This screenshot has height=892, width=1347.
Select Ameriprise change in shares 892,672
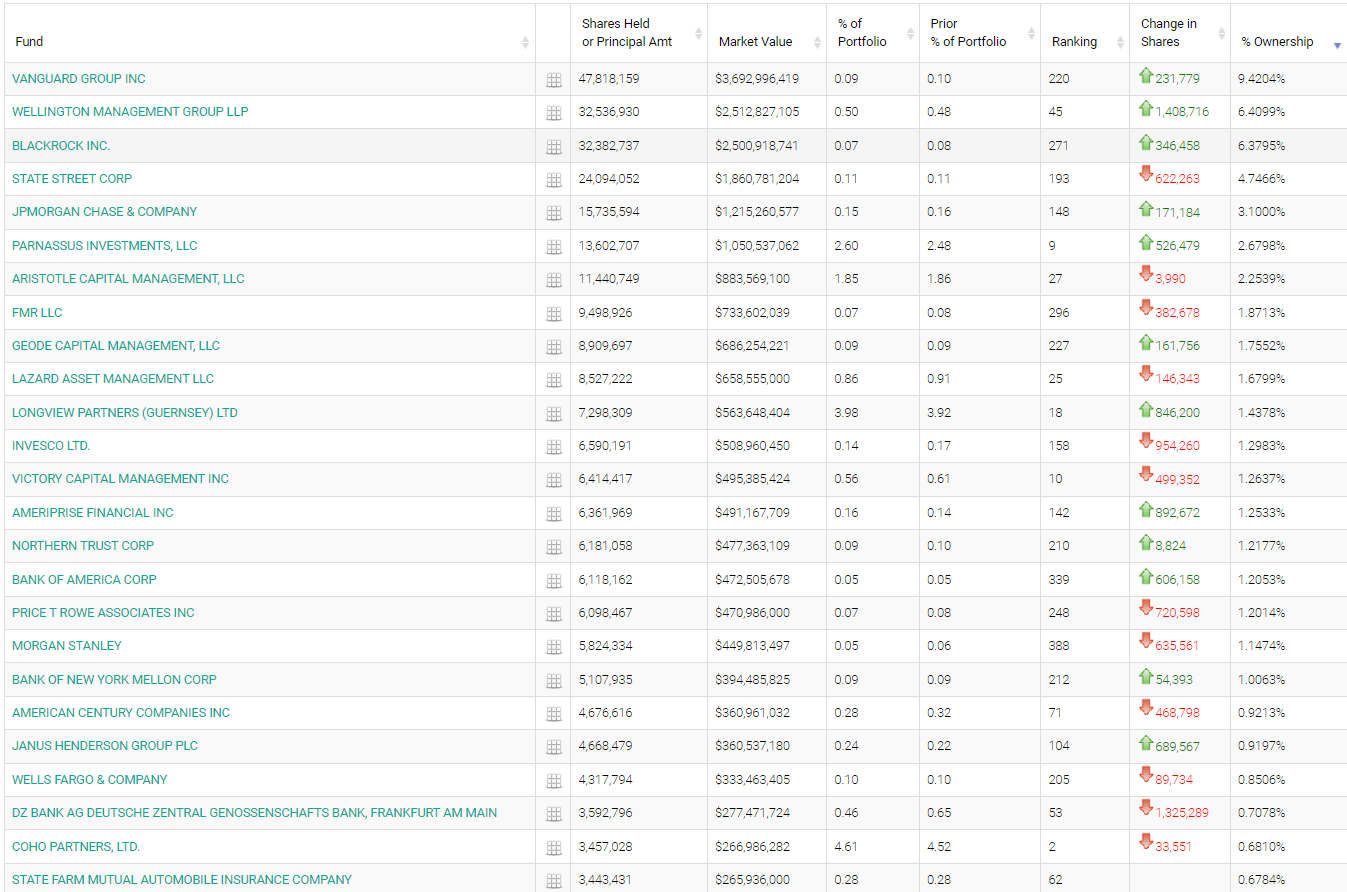[1177, 513]
